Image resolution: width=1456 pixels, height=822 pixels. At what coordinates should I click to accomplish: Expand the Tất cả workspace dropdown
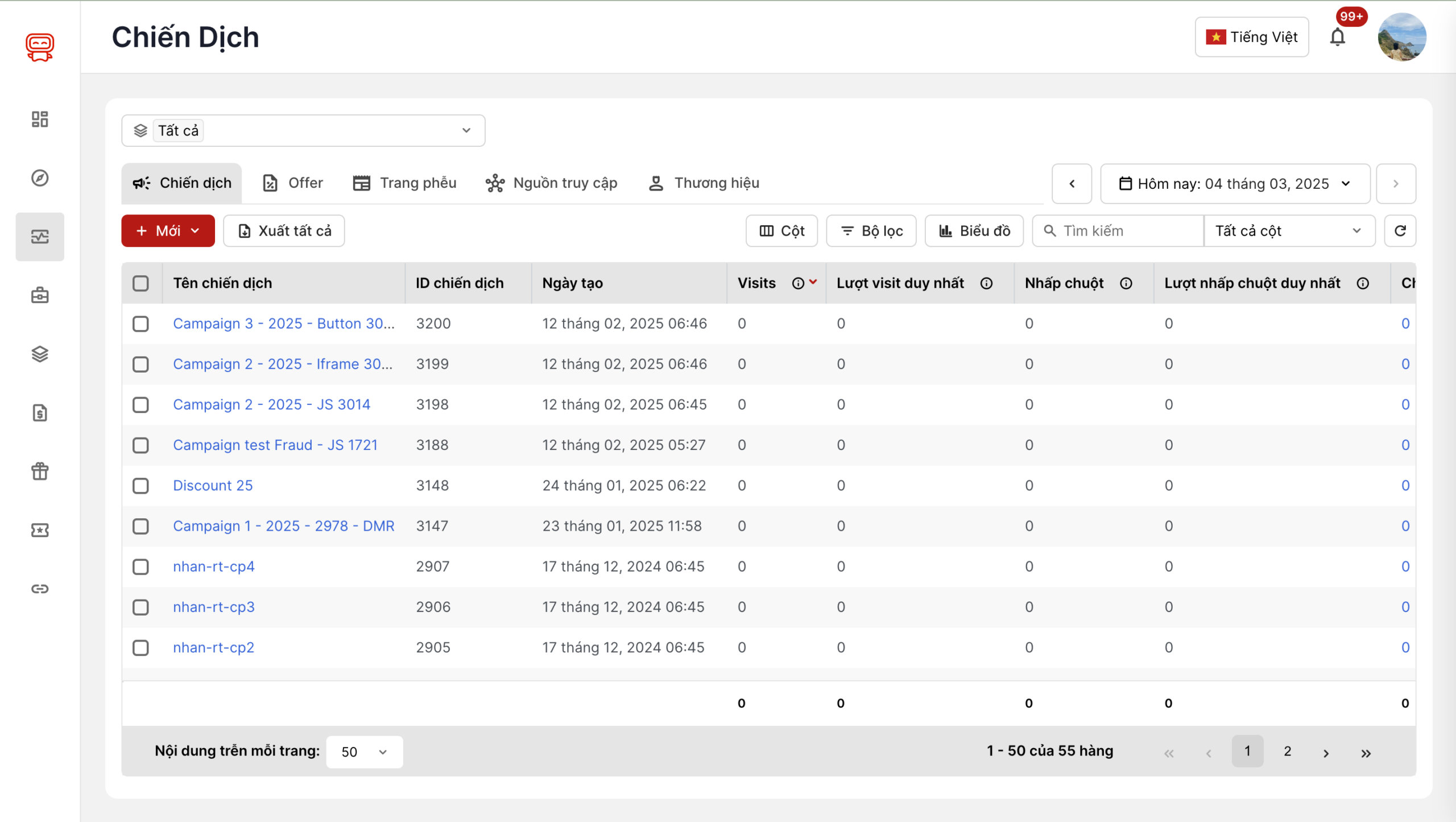point(303,131)
